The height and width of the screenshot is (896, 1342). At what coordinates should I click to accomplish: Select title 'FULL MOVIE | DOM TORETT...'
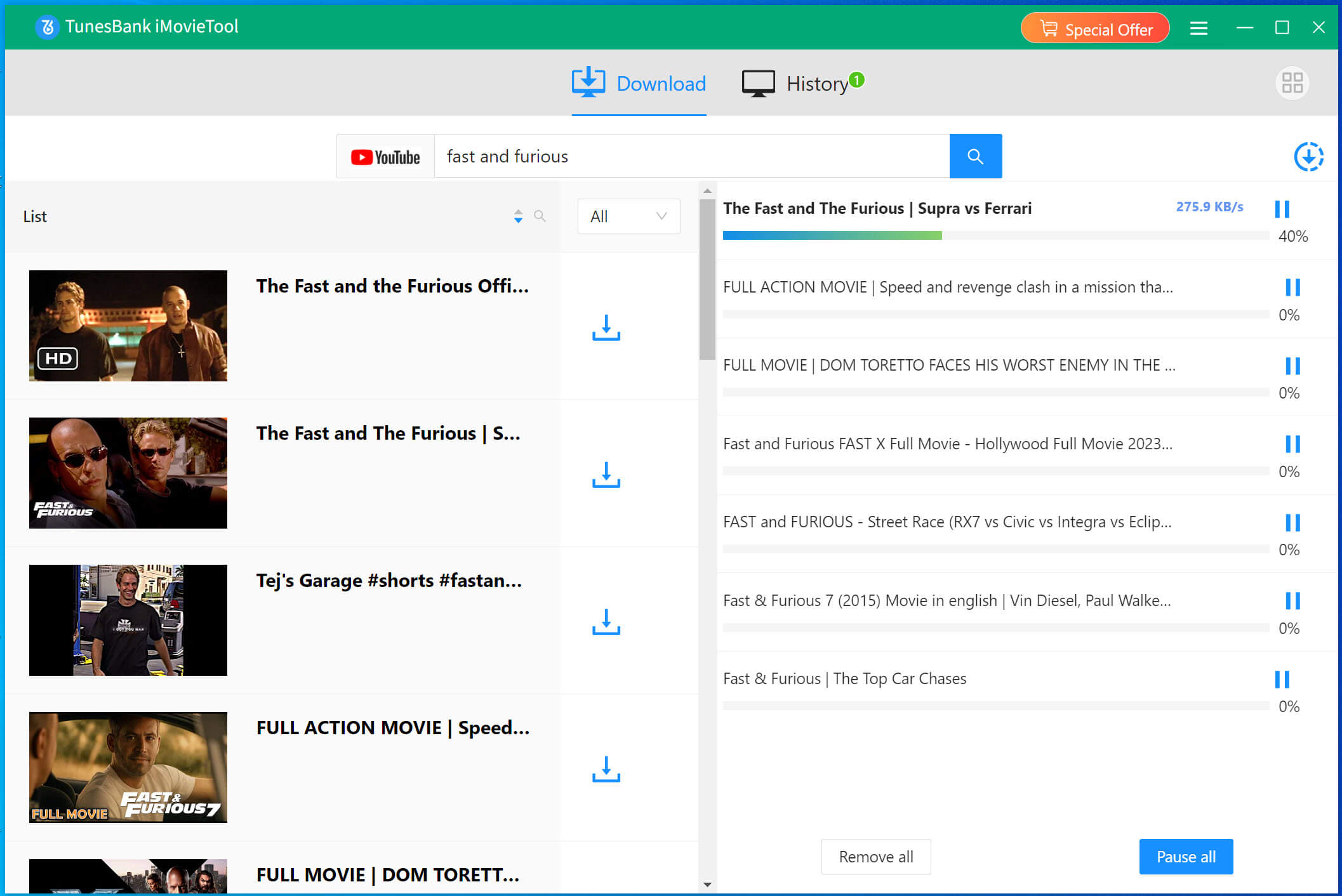[x=388, y=875]
